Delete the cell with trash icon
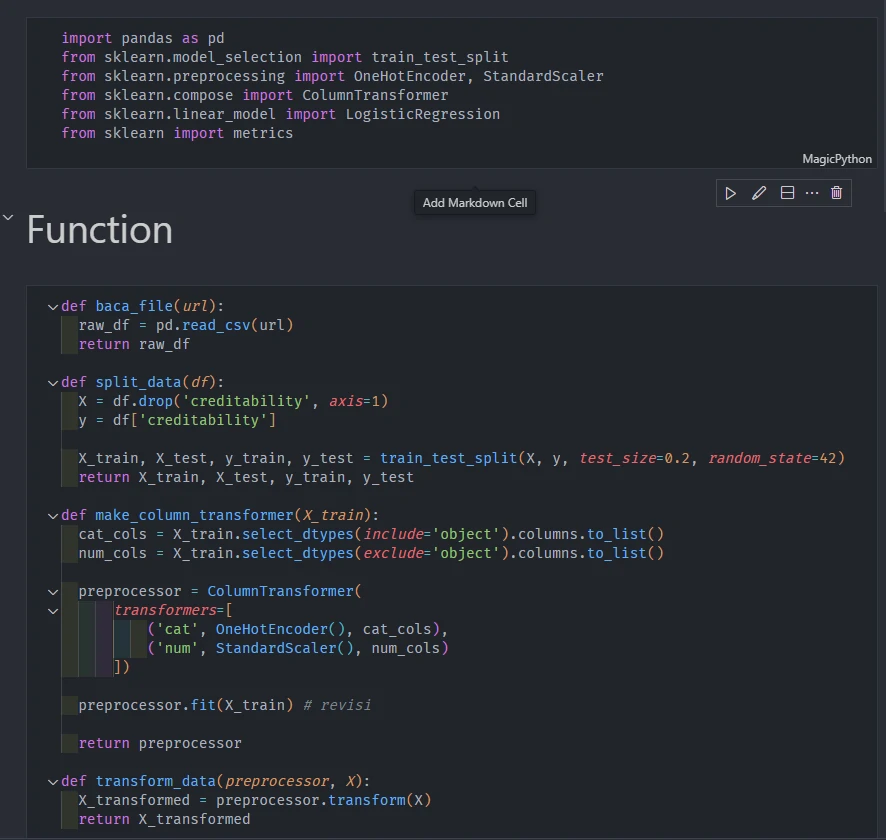The height and width of the screenshot is (840, 886). [836, 193]
